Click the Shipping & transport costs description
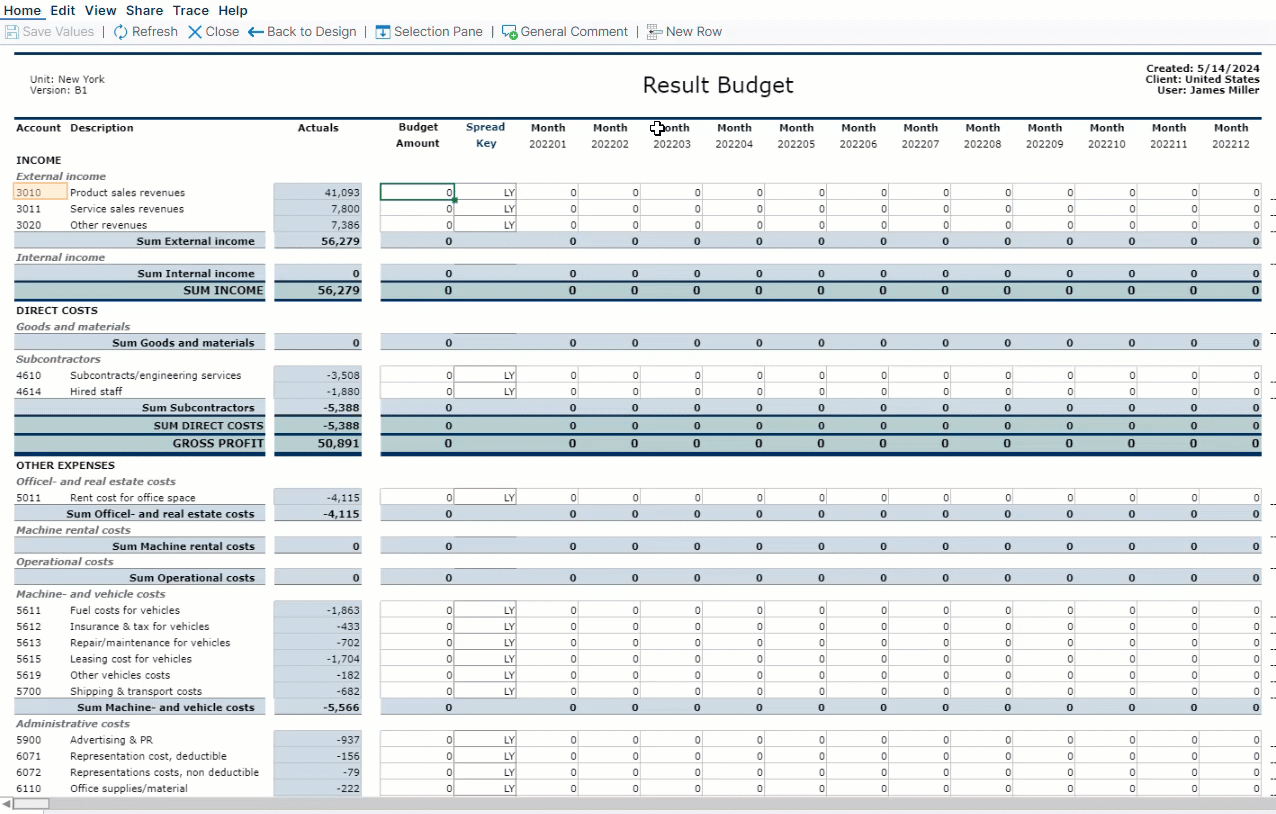The width and height of the screenshot is (1276, 814). coord(136,691)
